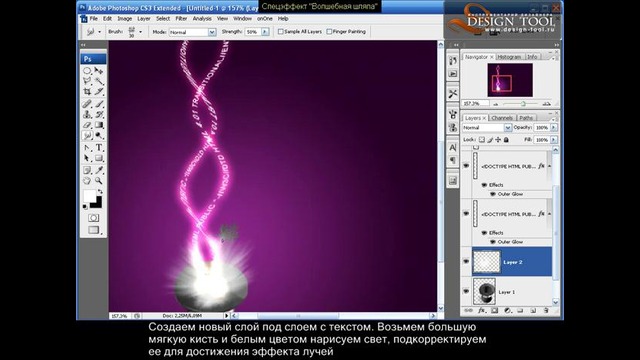Click the foreground color swatch
Viewport: 640px width, 360px height.
coord(89,196)
